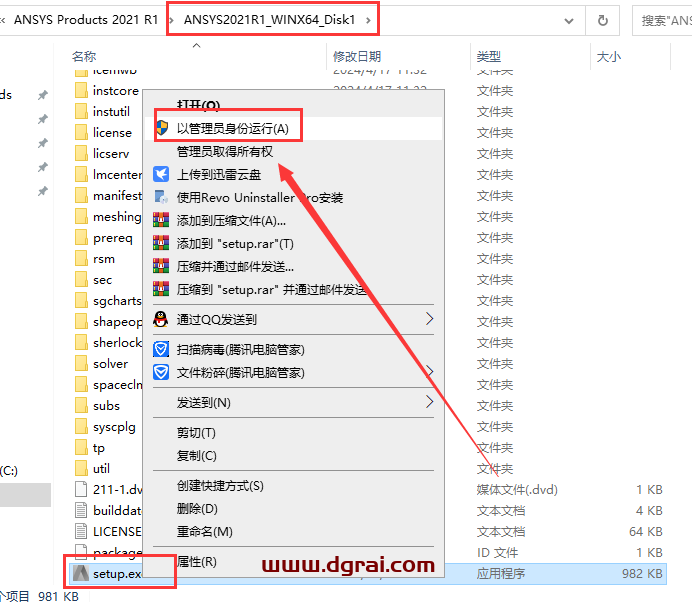Image resolution: width=692 pixels, height=602 pixels.
Task: Sort by '大小' column header
Action: point(609,56)
